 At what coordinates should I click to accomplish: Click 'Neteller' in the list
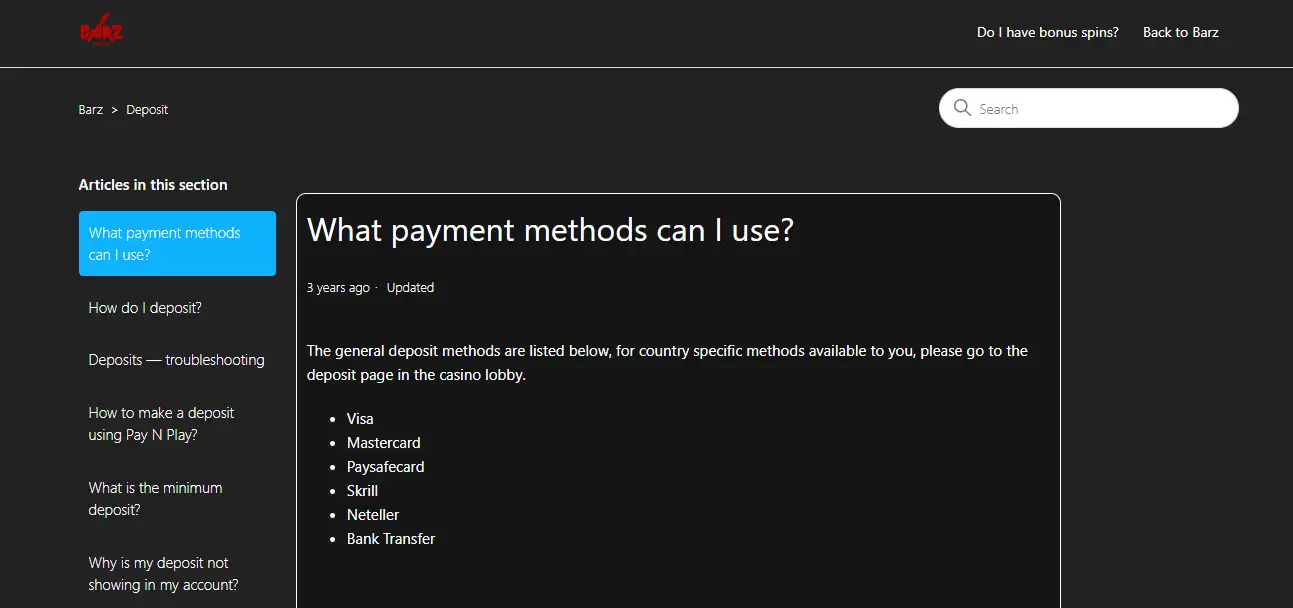[373, 515]
